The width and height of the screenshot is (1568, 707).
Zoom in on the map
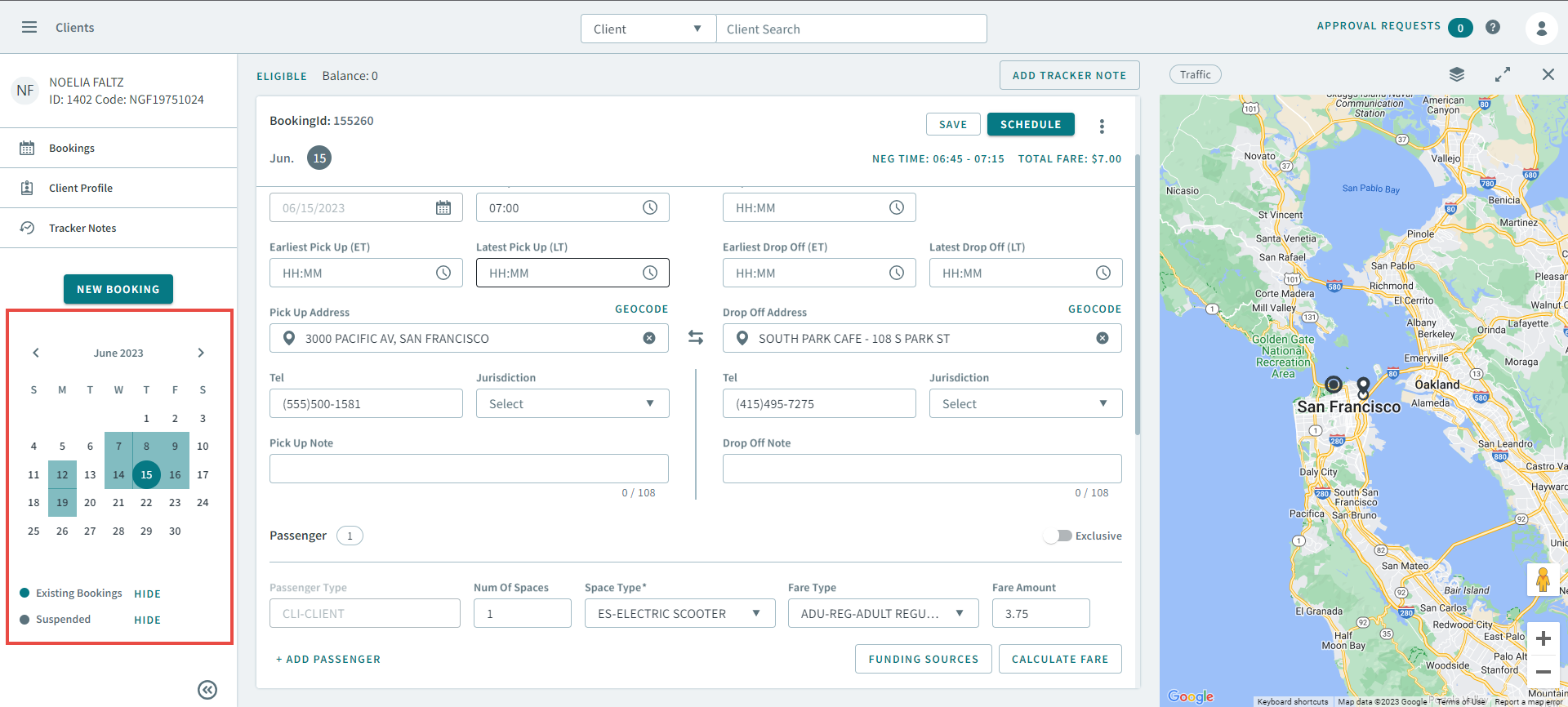tap(1543, 638)
